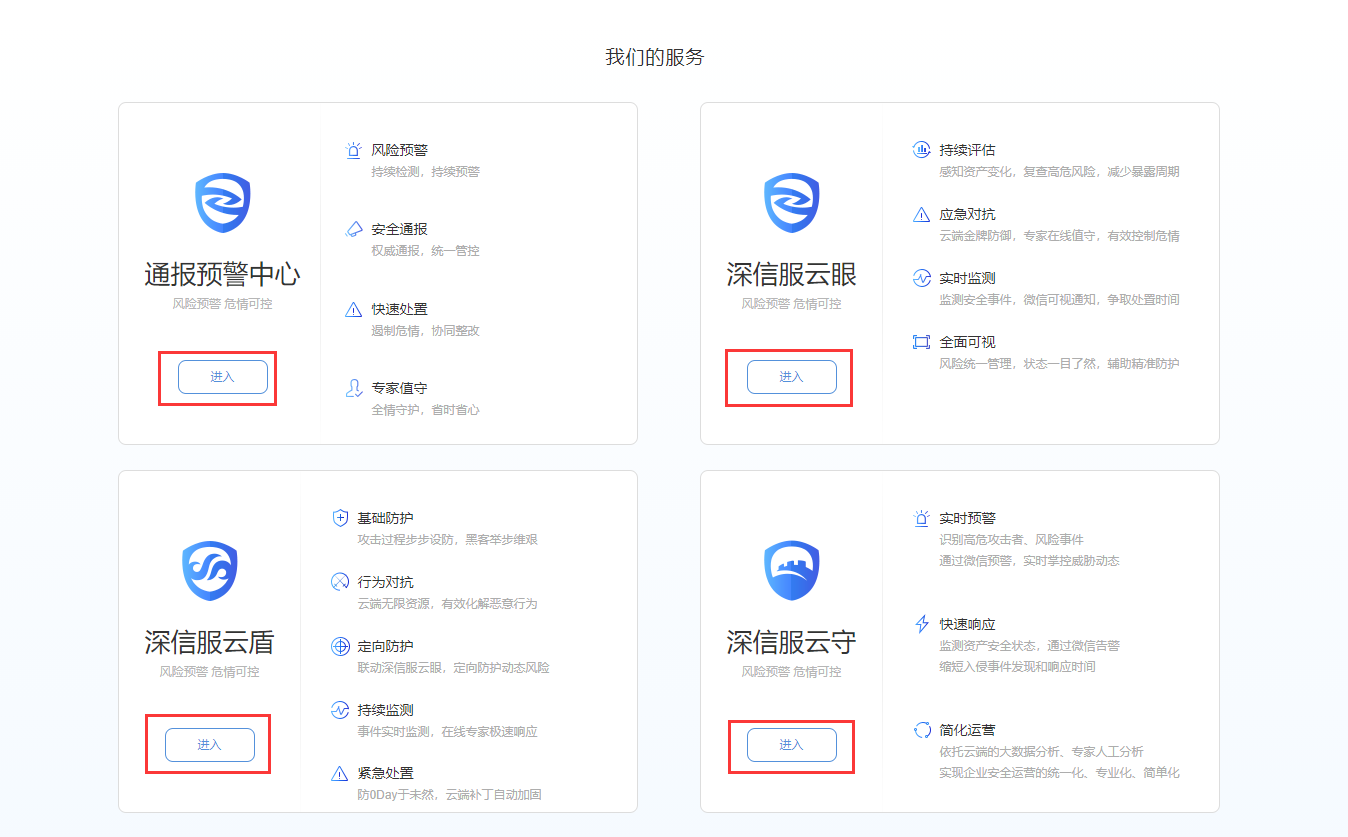Click the 实时预警 feature label
Image resolution: width=1348 pixels, height=837 pixels.
pos(967,518)
